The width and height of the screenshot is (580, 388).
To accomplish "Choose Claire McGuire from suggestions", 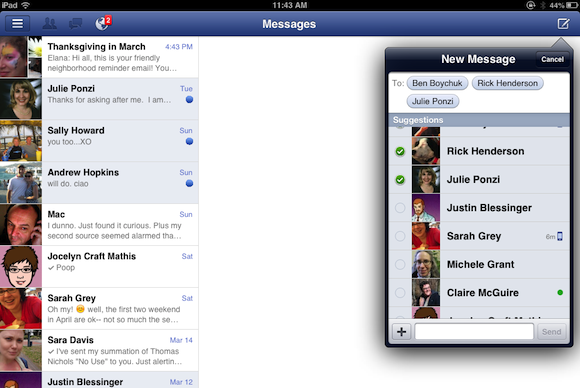I will coord(479,293).
